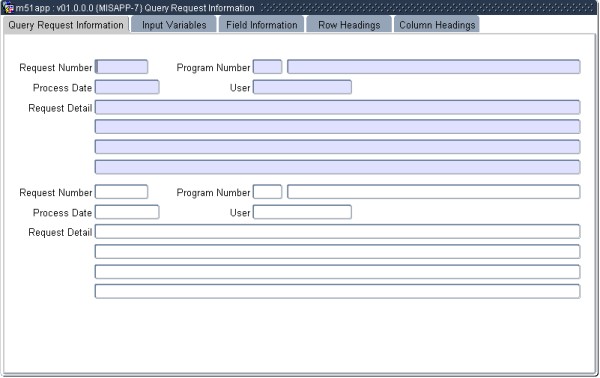This screenshot has width=600, height=378.
Task: Click third line of the second record's Request Detail
Action: pyautogui.click(x=338, y=272)
